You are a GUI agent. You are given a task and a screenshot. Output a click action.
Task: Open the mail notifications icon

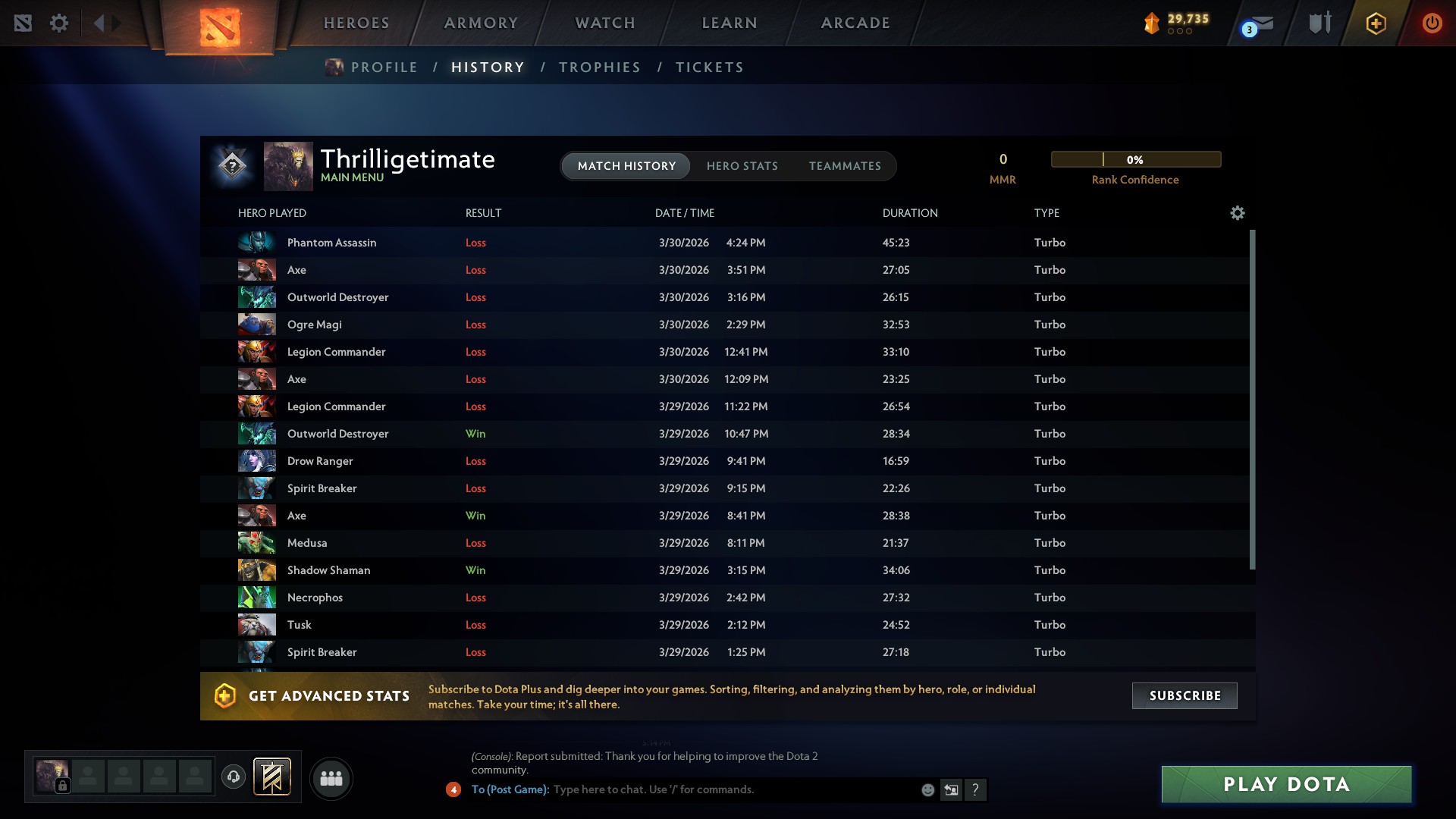1261,24
